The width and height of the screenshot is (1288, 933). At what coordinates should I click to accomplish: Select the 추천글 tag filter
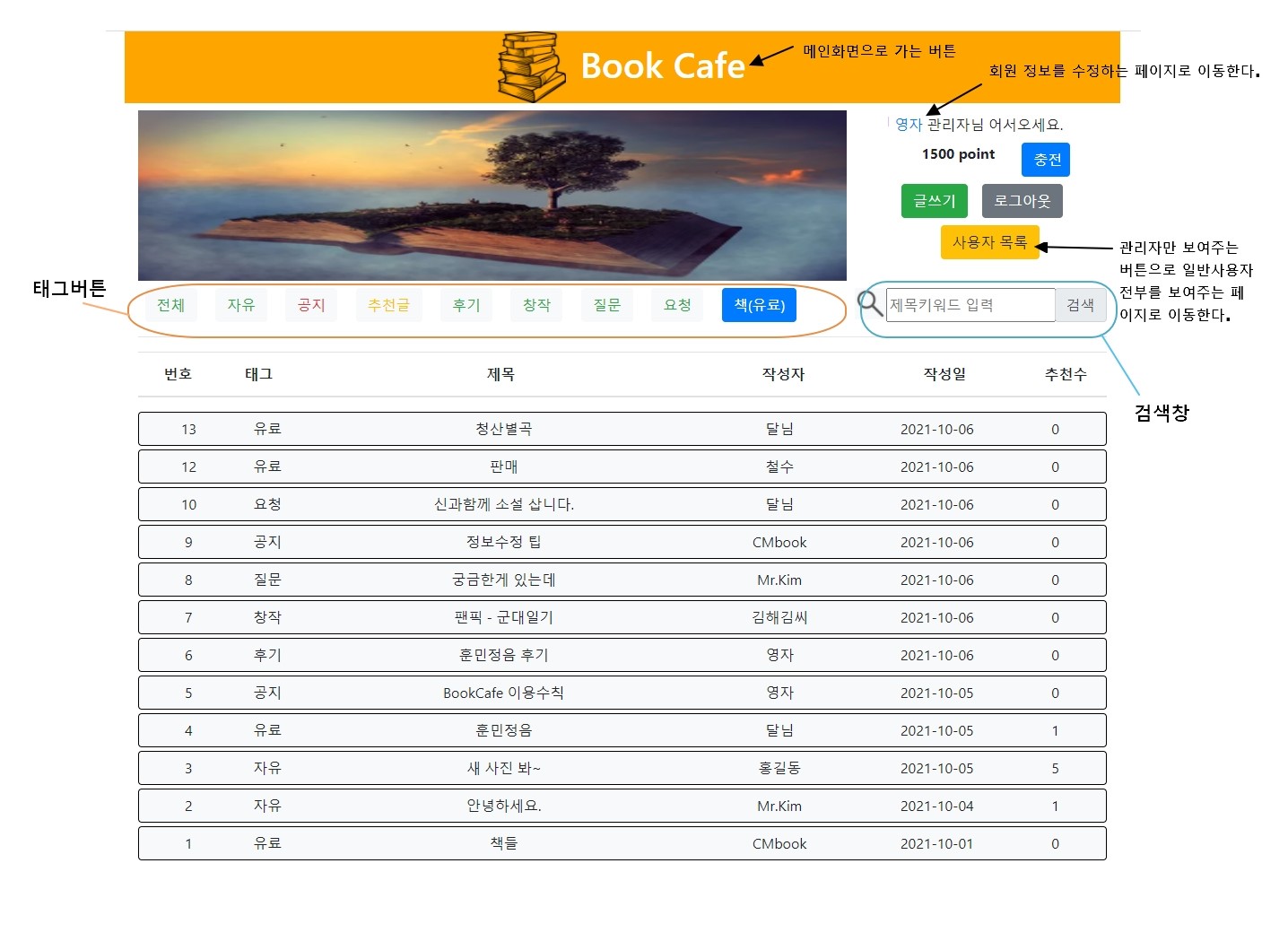(x=387, y=304)
